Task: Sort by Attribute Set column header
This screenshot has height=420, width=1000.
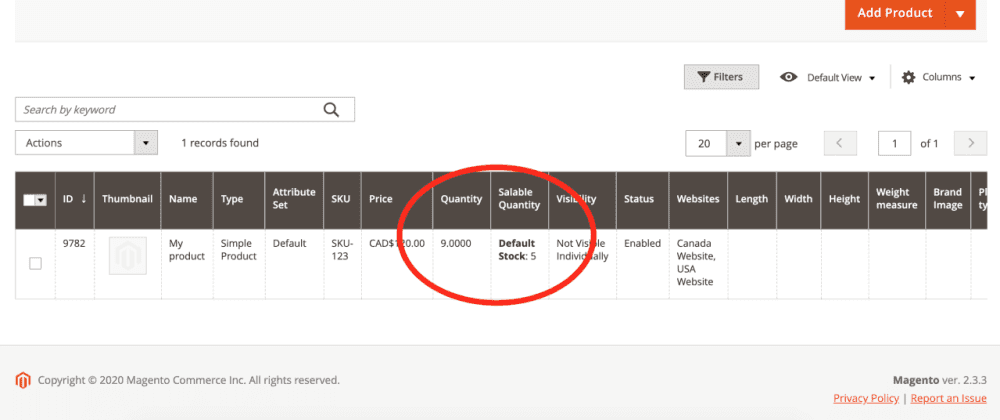Action: coord(294,199)
